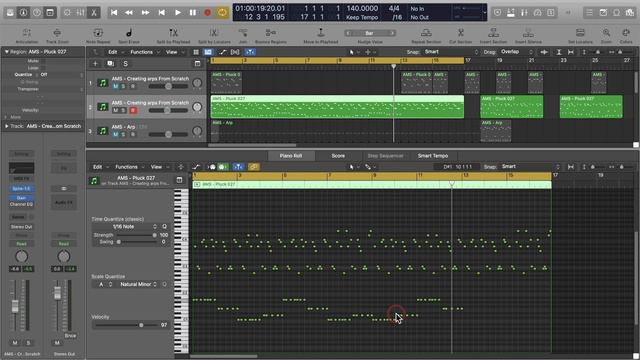The height and width of the screenshot is (360, 640).
Task: Adjust the Swing slider
Action: (x=136, y=242)
